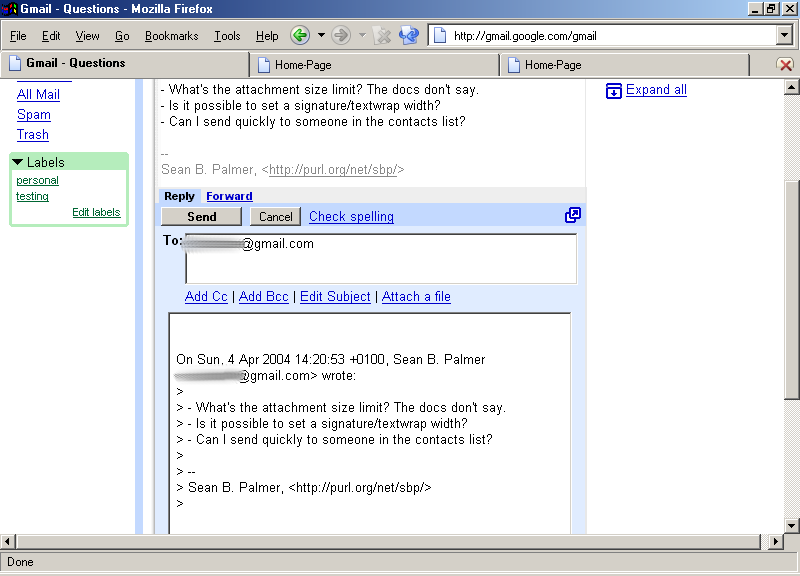This screenshot has height=576, width=800.
Task: Open the URL bar history dropdown
Action: coord(783,36)
